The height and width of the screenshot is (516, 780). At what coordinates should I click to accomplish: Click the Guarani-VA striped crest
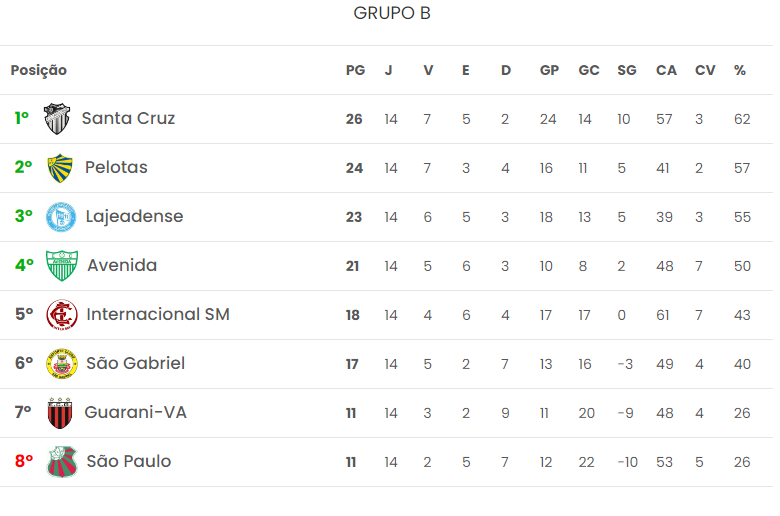click(60, 413)
